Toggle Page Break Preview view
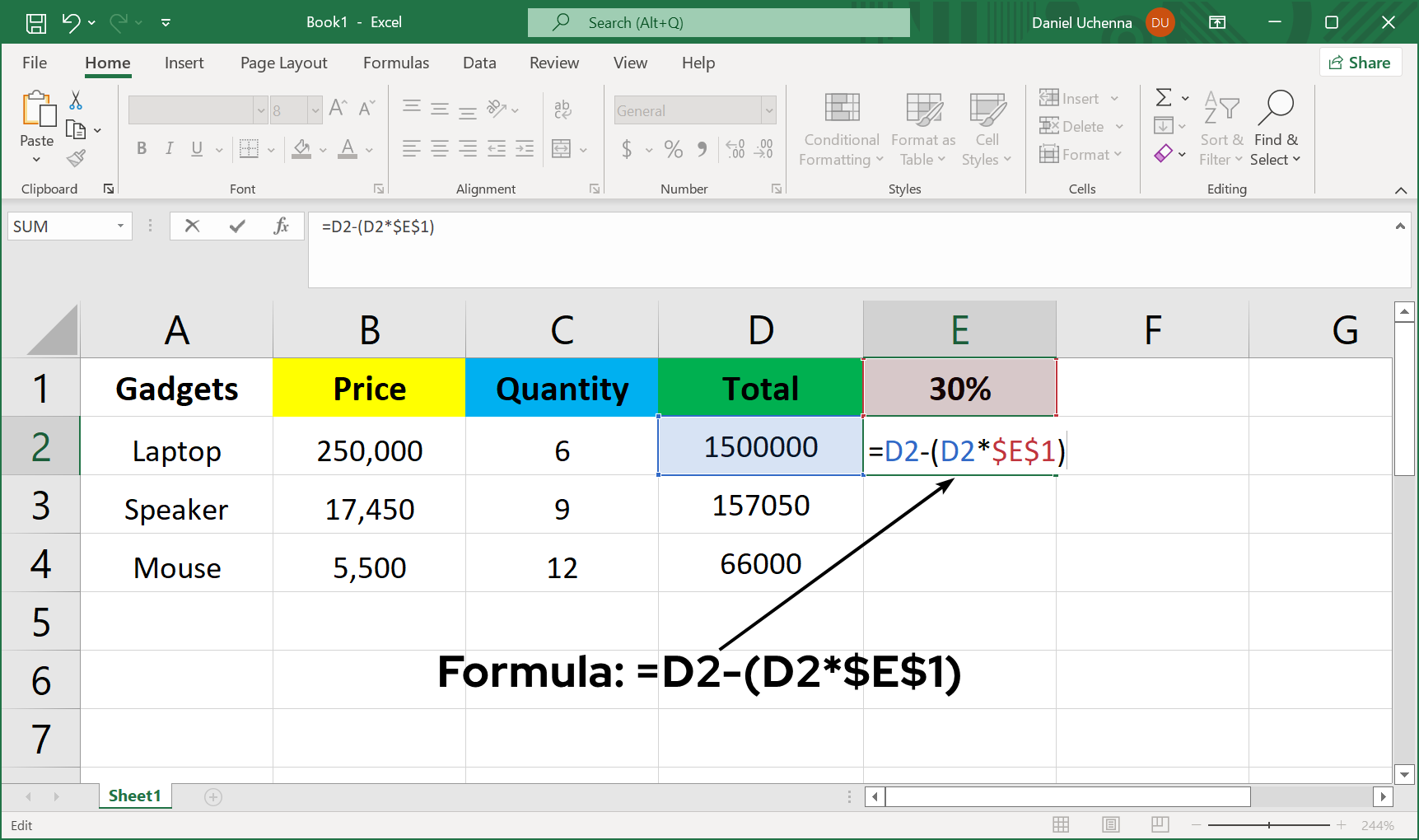The height and width of the screenshot is (840, 1419). (x=1160, y=824)
